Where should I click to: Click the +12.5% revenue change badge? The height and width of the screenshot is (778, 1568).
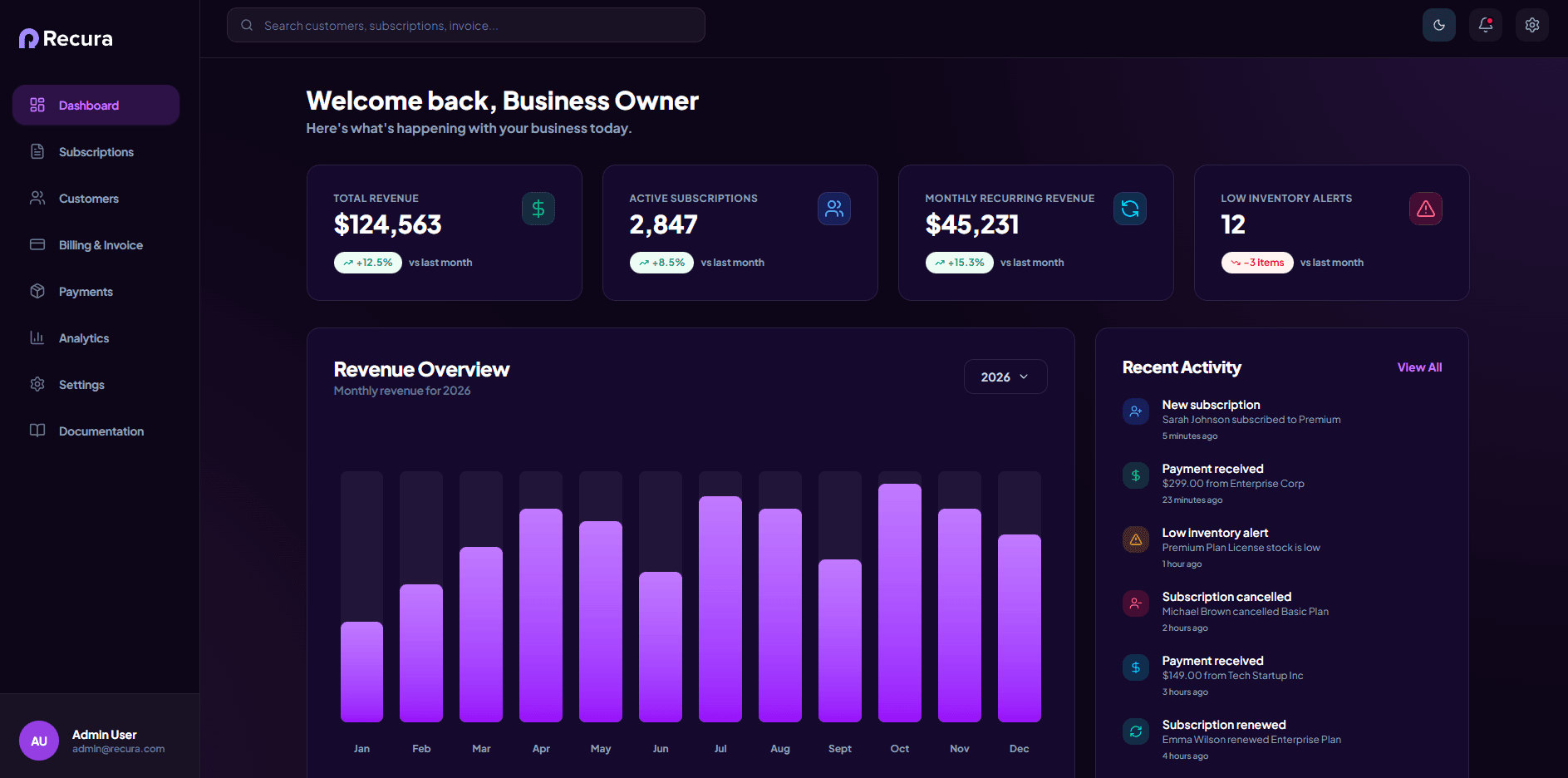tap(368, 263)
